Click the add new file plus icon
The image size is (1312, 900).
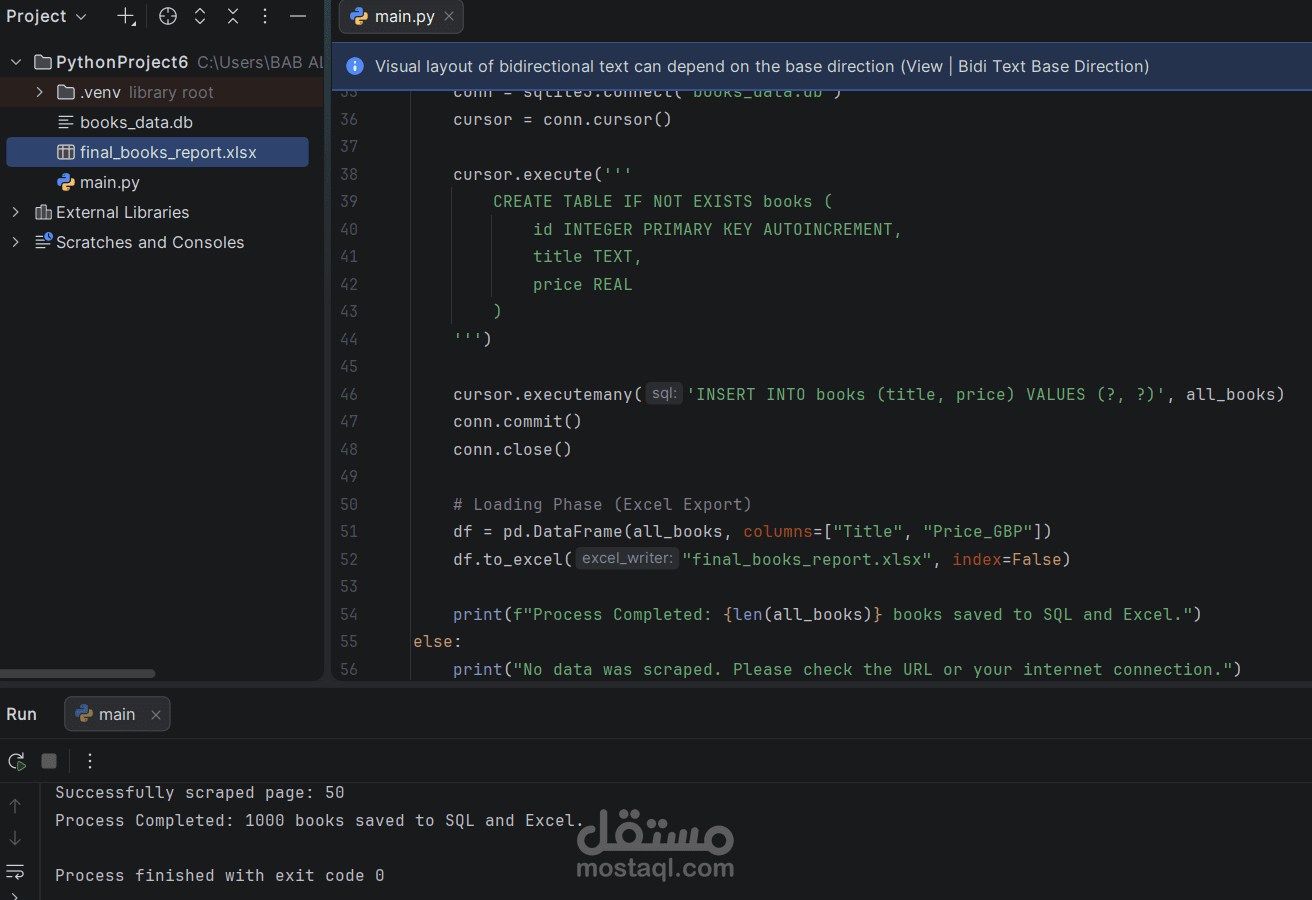click(126, 16)
